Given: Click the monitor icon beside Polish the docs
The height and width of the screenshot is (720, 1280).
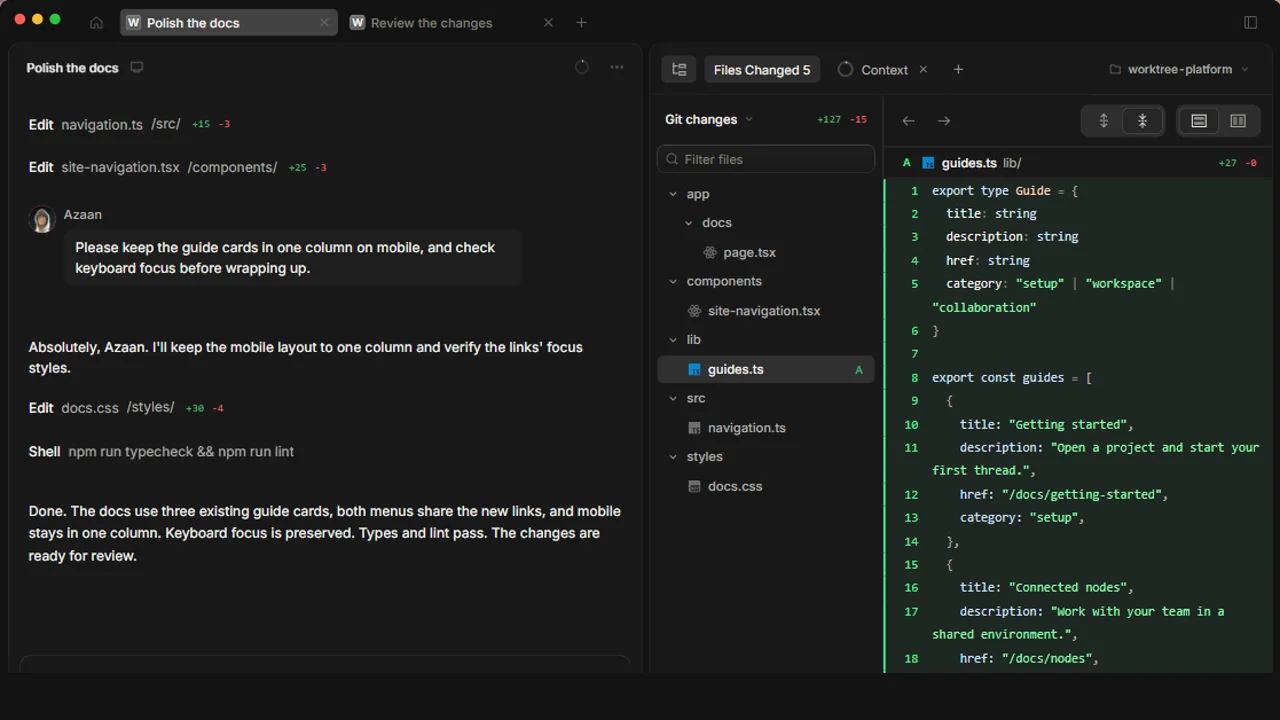Looking at the screenshot, I should pyautogui.click(x=137, y=68).
